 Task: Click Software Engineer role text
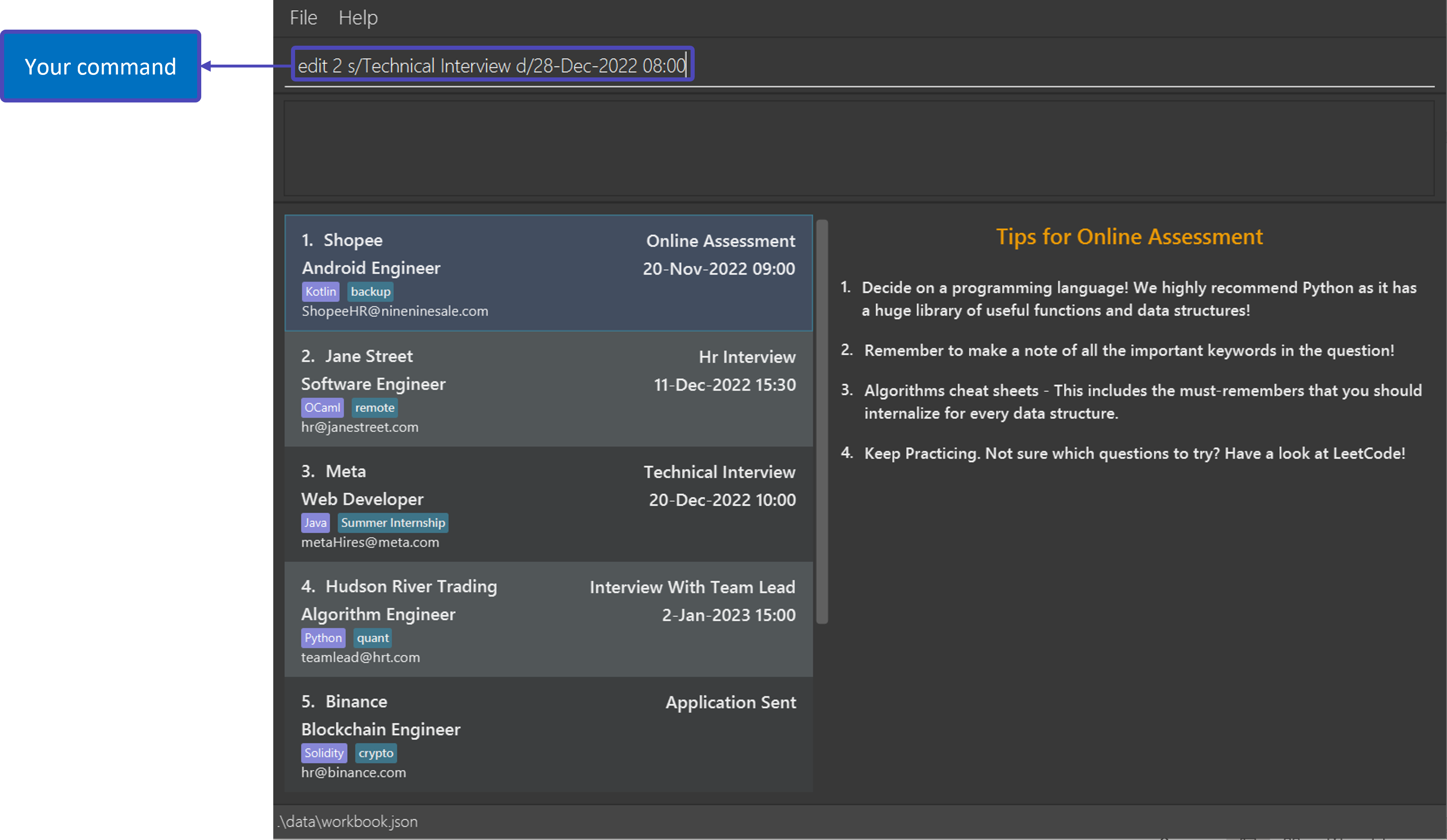coord(373,384)
